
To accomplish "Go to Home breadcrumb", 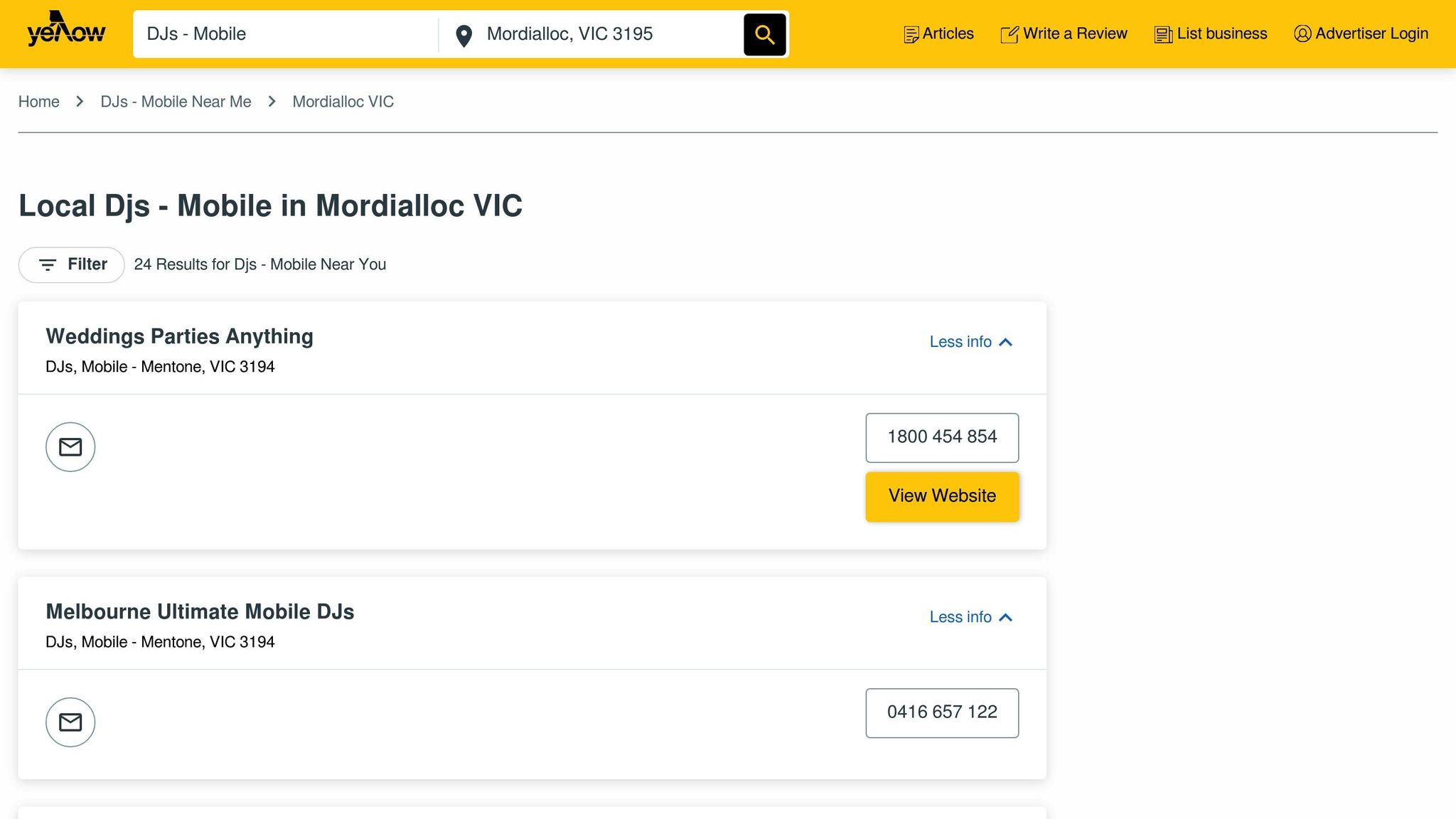I will pos(39,102).
